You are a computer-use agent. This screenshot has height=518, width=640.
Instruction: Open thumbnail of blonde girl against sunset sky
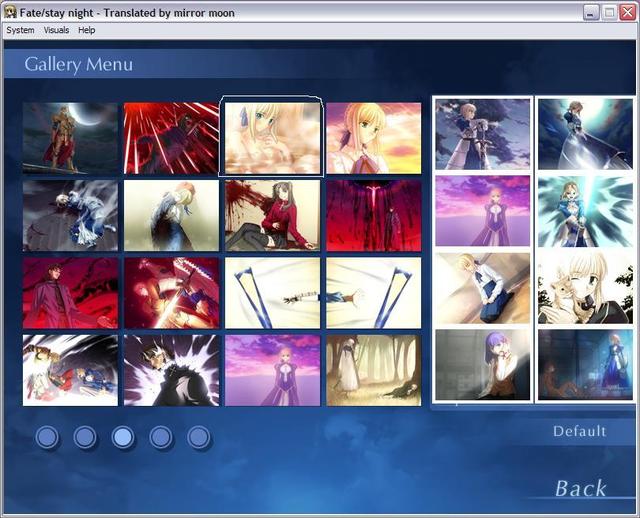(x=374, y=138)
